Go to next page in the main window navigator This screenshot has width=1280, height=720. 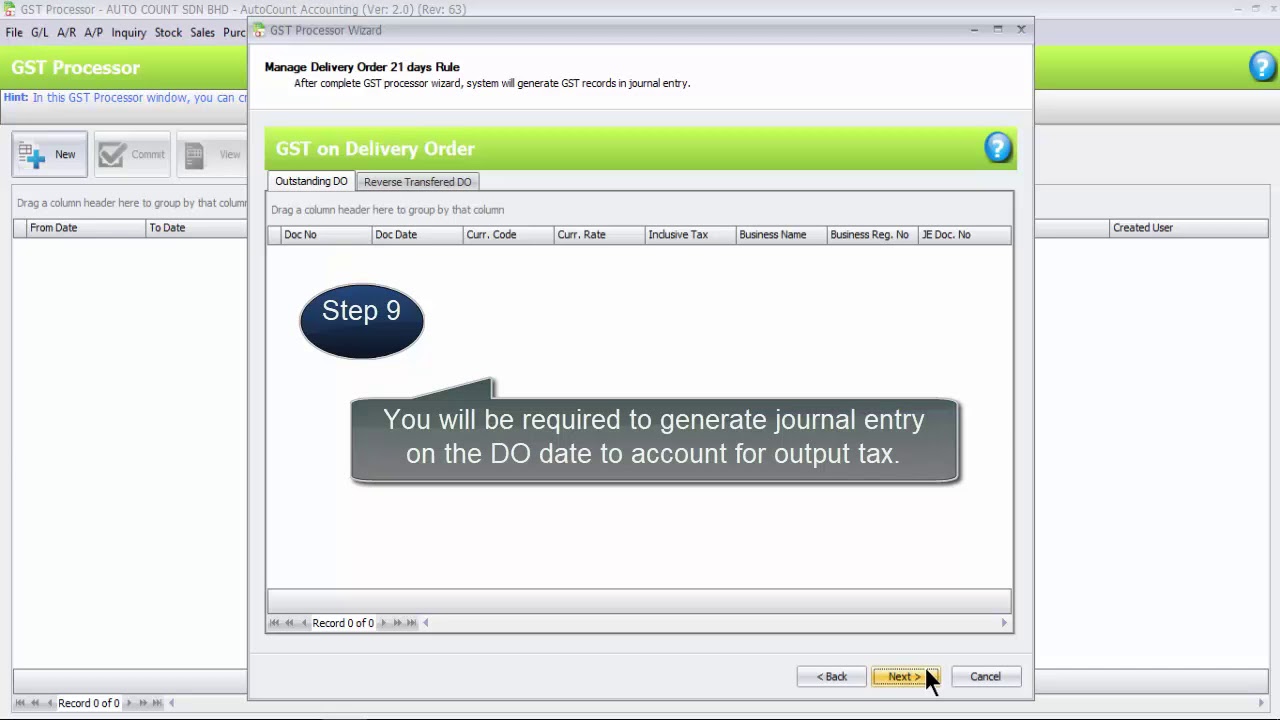pos(143,703)
